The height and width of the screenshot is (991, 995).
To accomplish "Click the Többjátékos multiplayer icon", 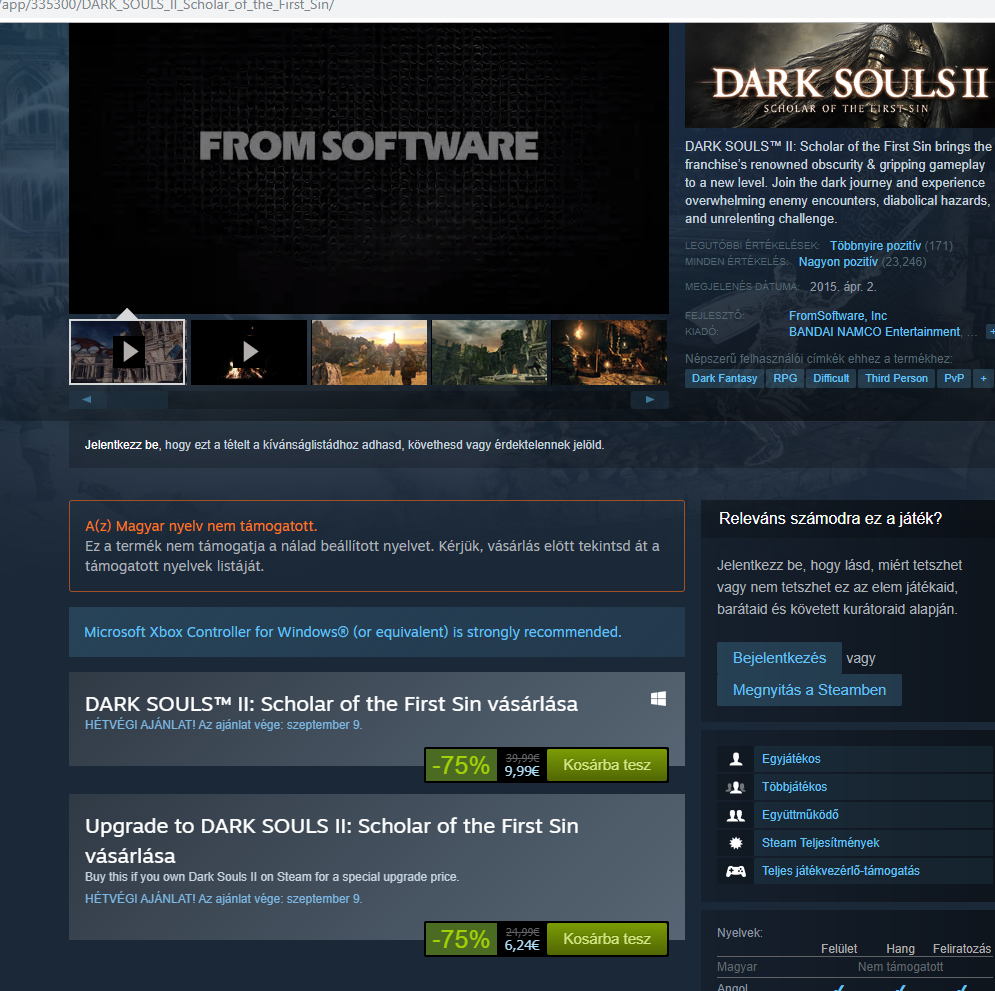I will tap(735, 787).
